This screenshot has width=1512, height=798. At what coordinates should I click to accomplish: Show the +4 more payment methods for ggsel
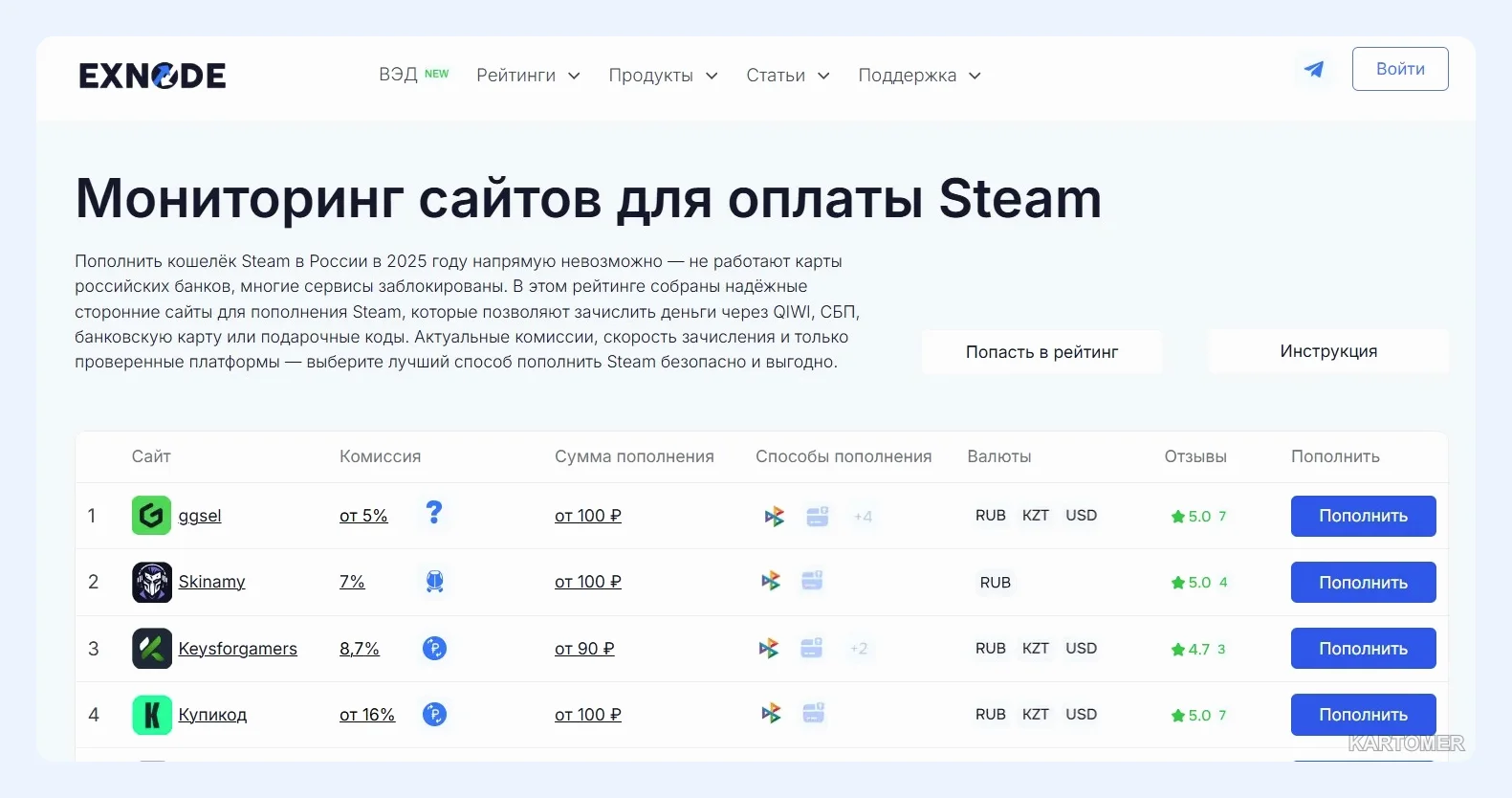(x=863, y=517)
